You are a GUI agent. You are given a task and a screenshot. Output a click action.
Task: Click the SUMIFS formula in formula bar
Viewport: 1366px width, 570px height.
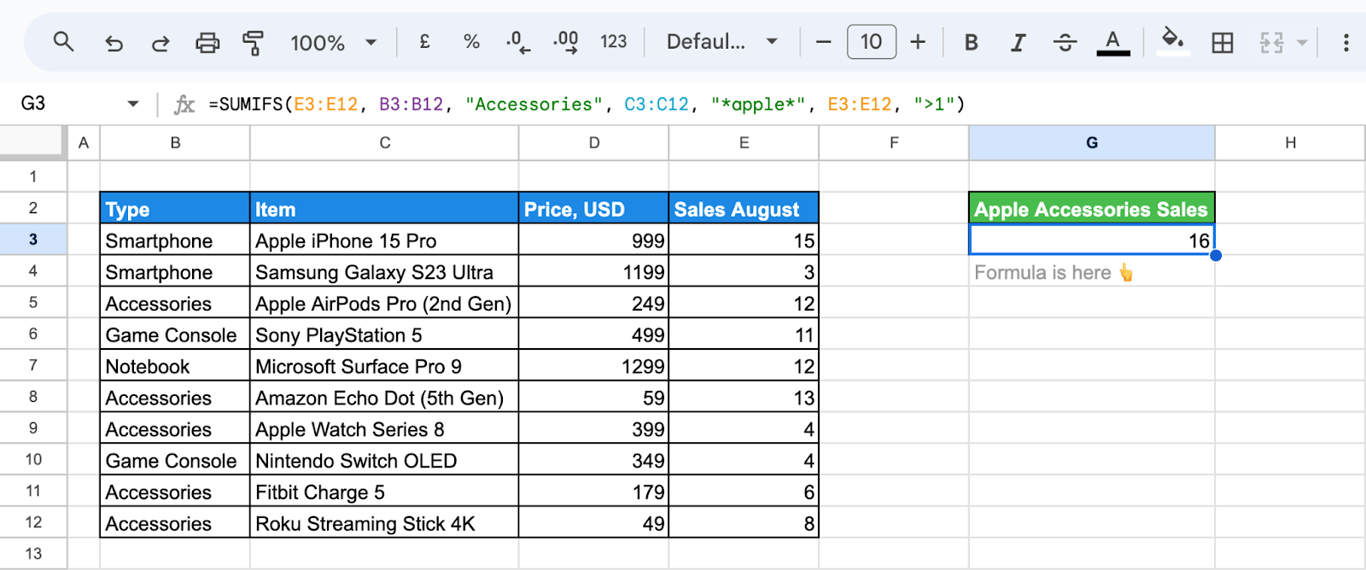[x=587, y=104]
